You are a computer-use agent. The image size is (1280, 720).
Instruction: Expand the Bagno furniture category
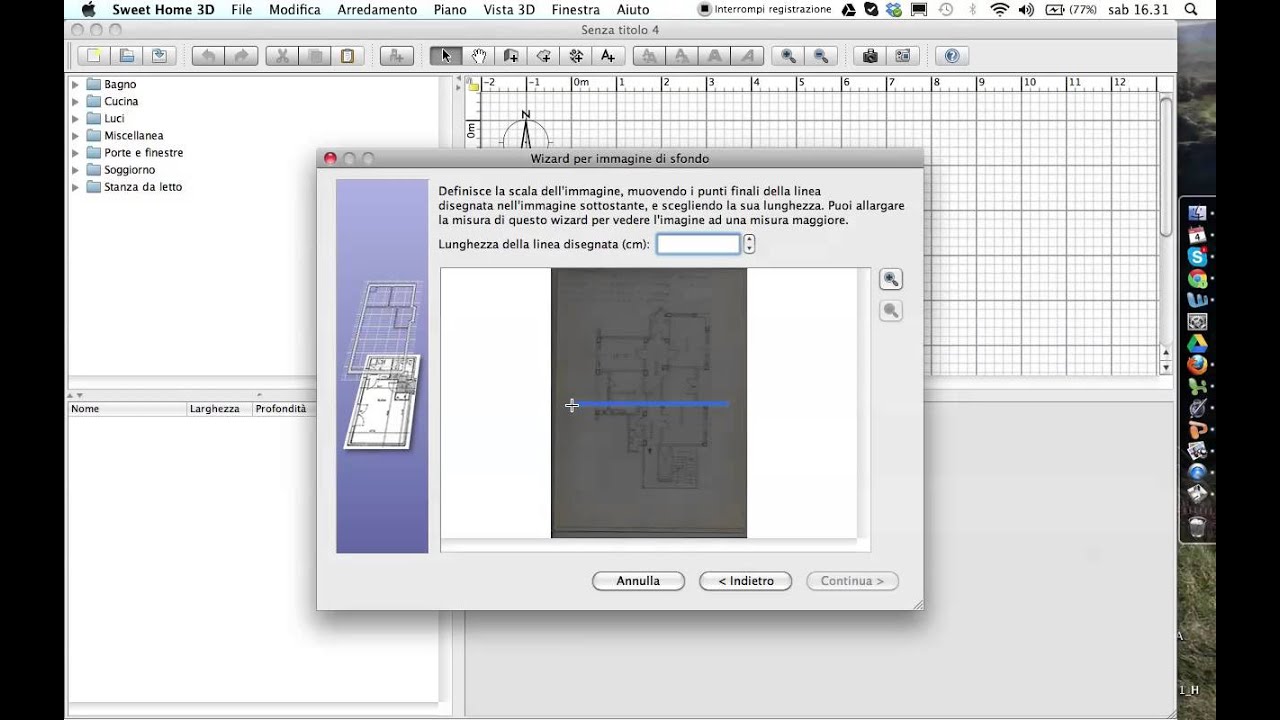tap(75, 85)
